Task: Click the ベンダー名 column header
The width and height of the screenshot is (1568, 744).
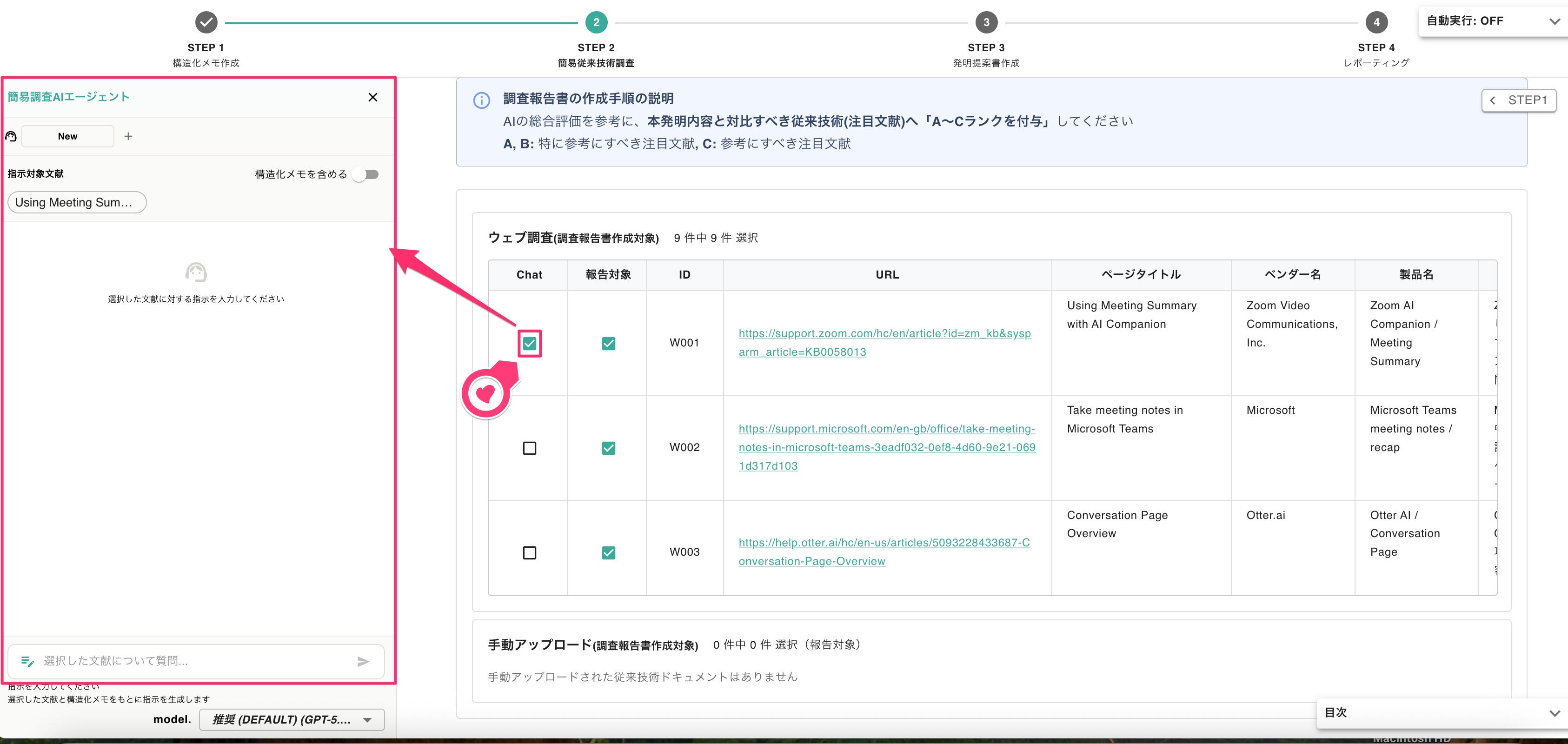Action: [x=1292, y=275]
